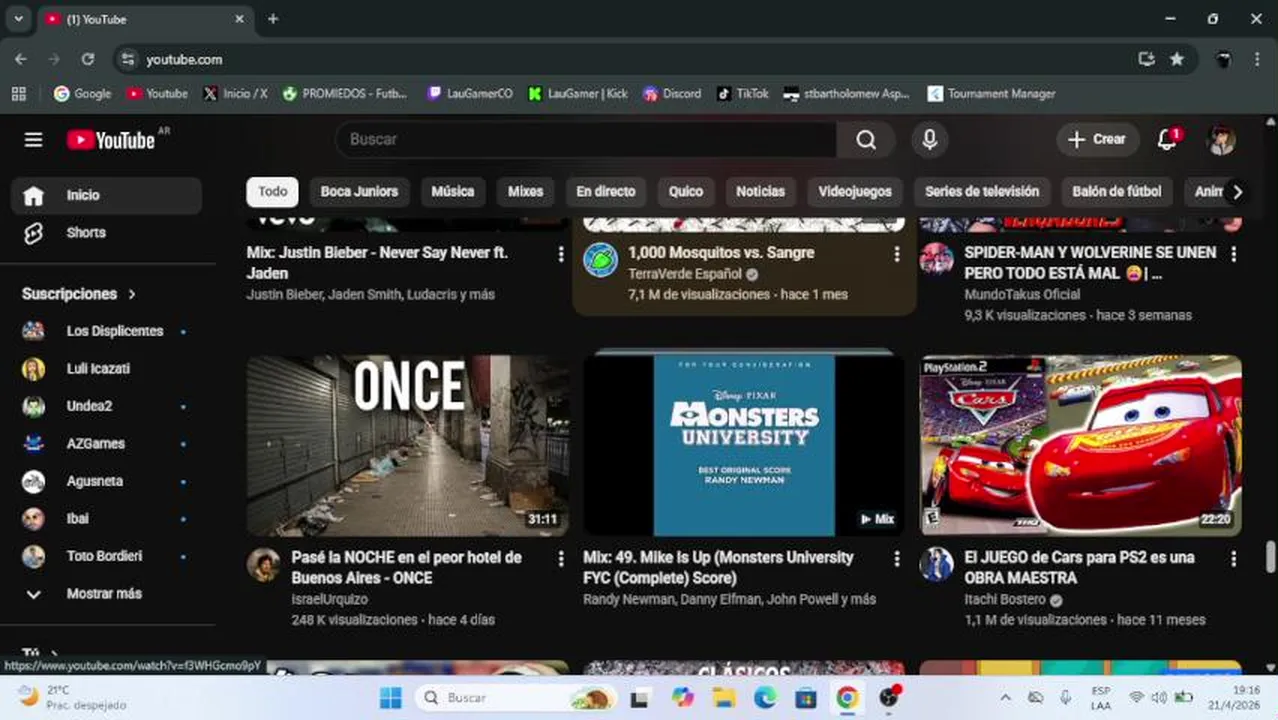The image size is (1278, 720).
Task: Go to Inicio in sidebar
Action: (106, 195)
